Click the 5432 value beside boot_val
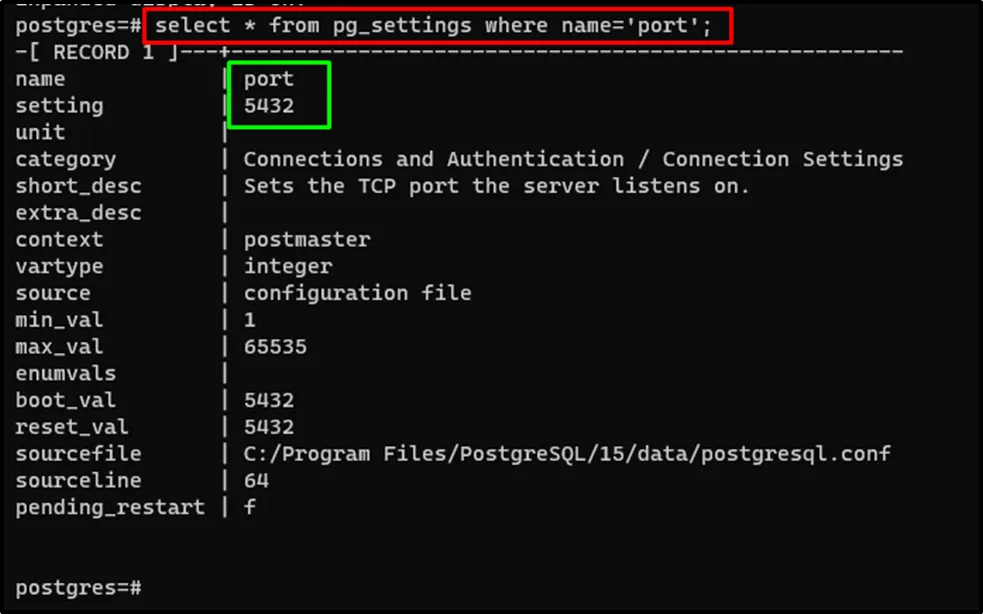This screenshot has height=614, width=983. [268, 401]
